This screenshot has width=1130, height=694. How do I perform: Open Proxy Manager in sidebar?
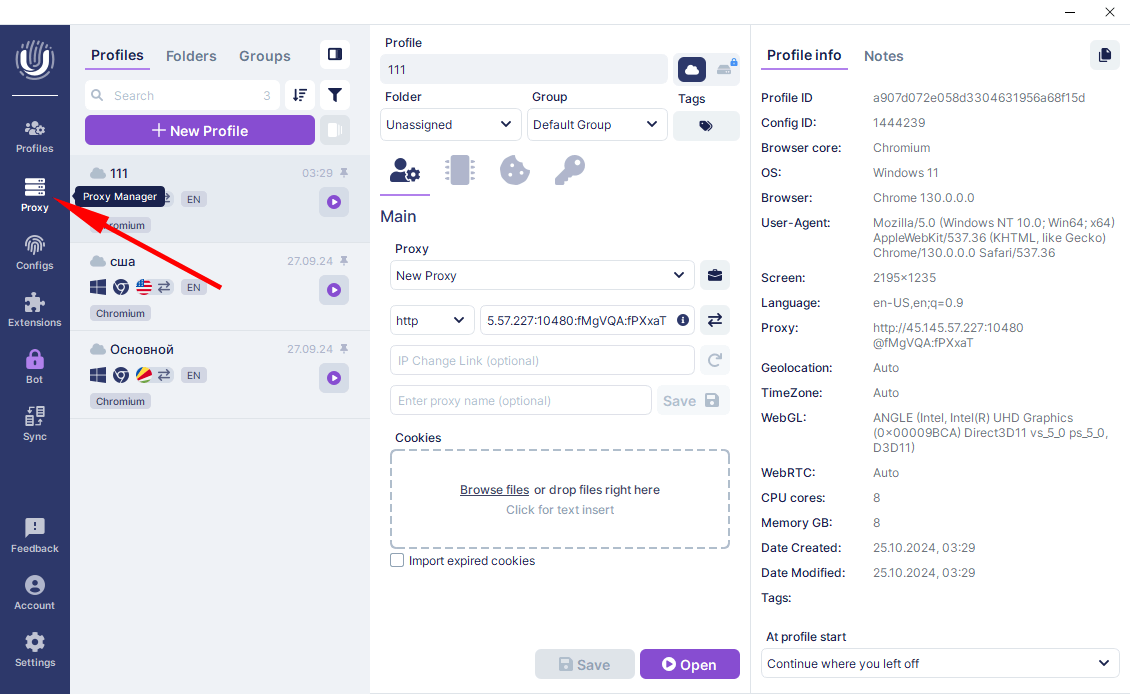[34, 194]
